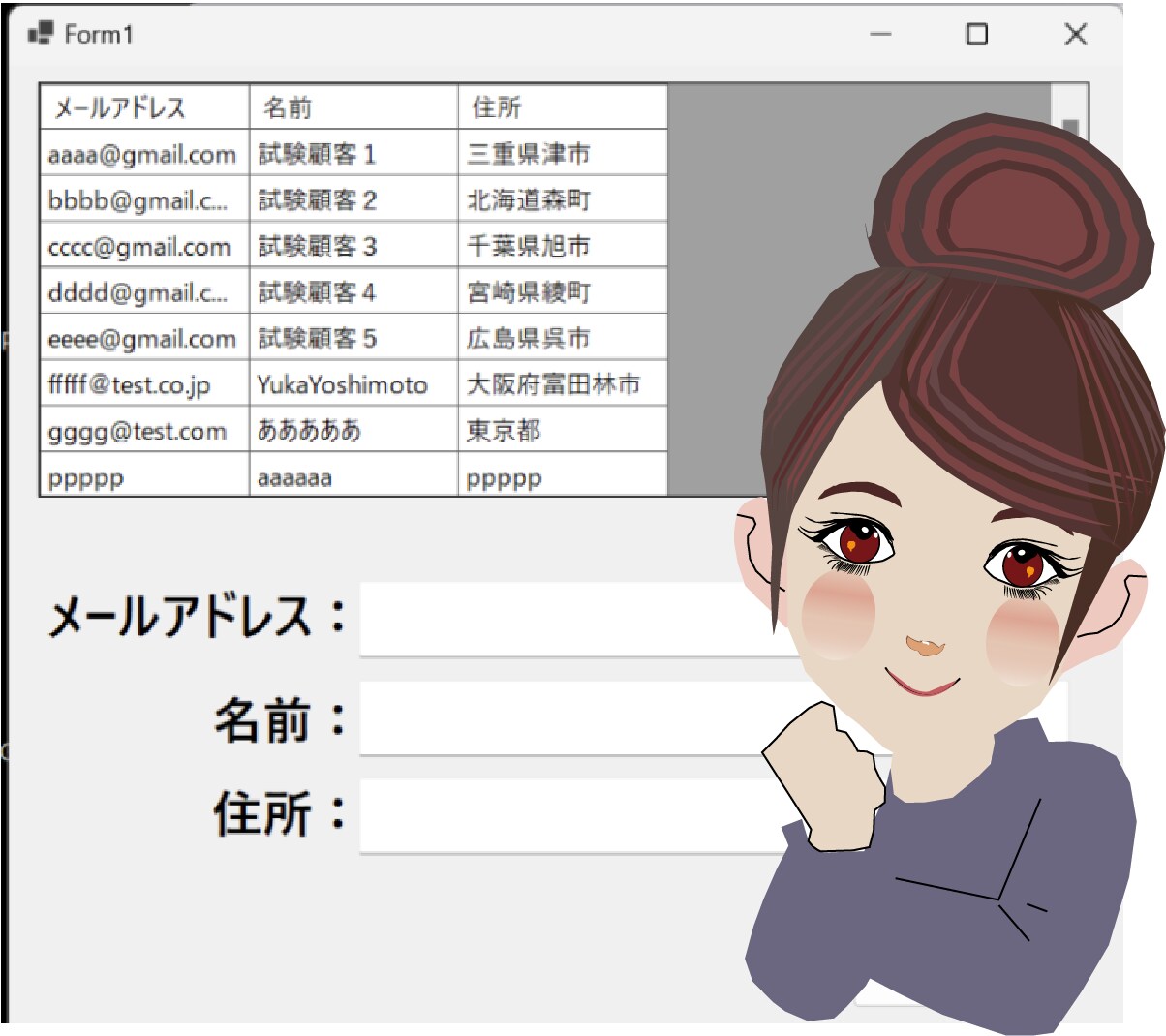Select the dddd@gmail.c... cell
1166x1036 pixels.
(144, 291)
